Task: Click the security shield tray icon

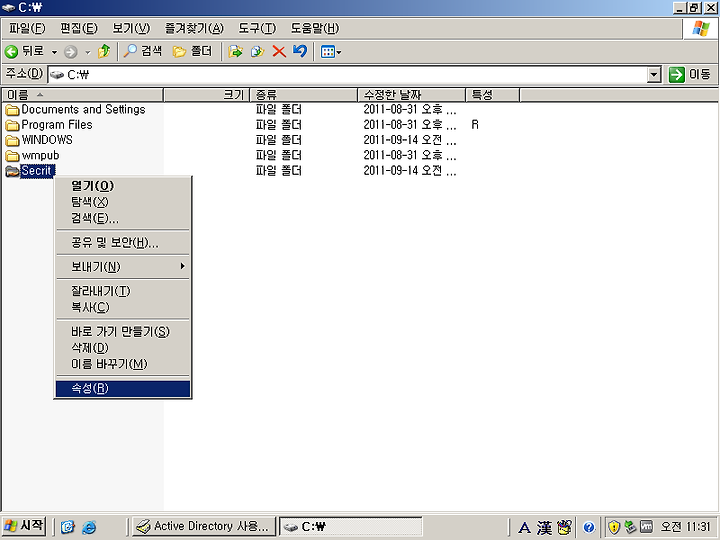Action: [x=614, y=527]
